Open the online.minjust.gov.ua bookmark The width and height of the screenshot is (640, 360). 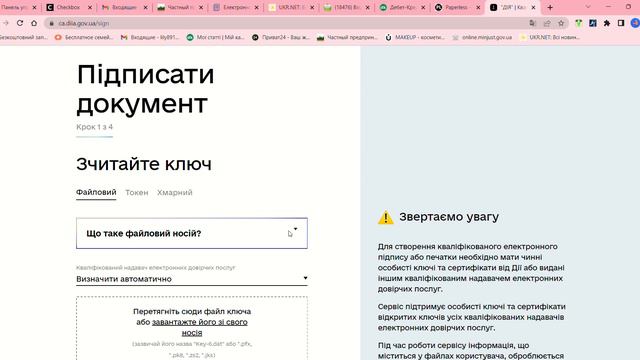click(482, 37)
